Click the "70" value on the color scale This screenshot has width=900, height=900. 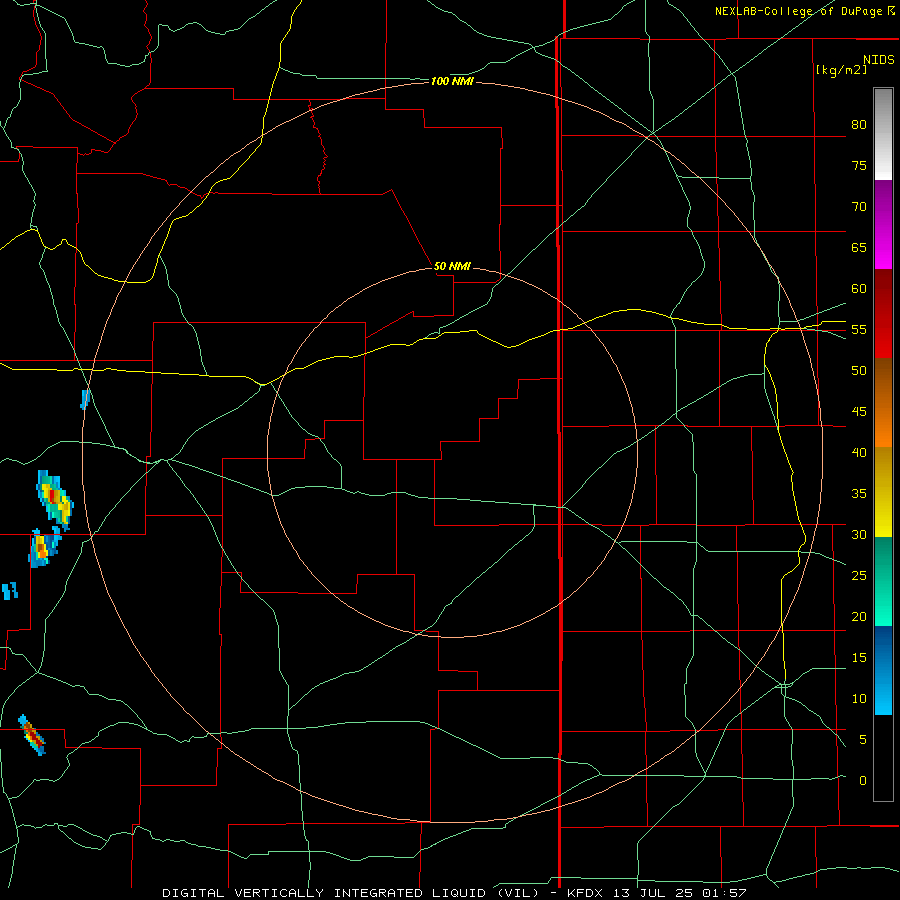859,207
